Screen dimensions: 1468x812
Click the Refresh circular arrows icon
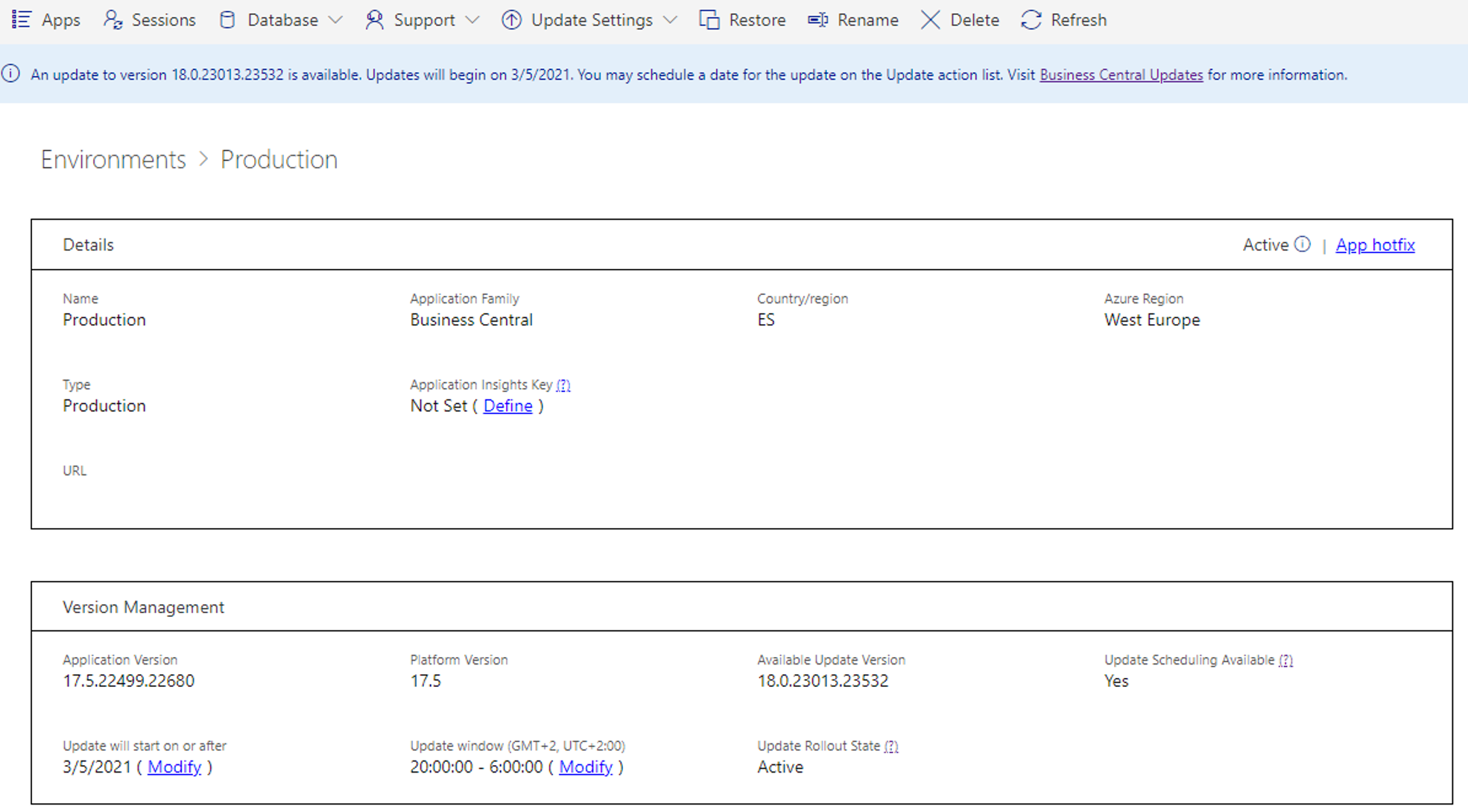(x=1031, y=19)
